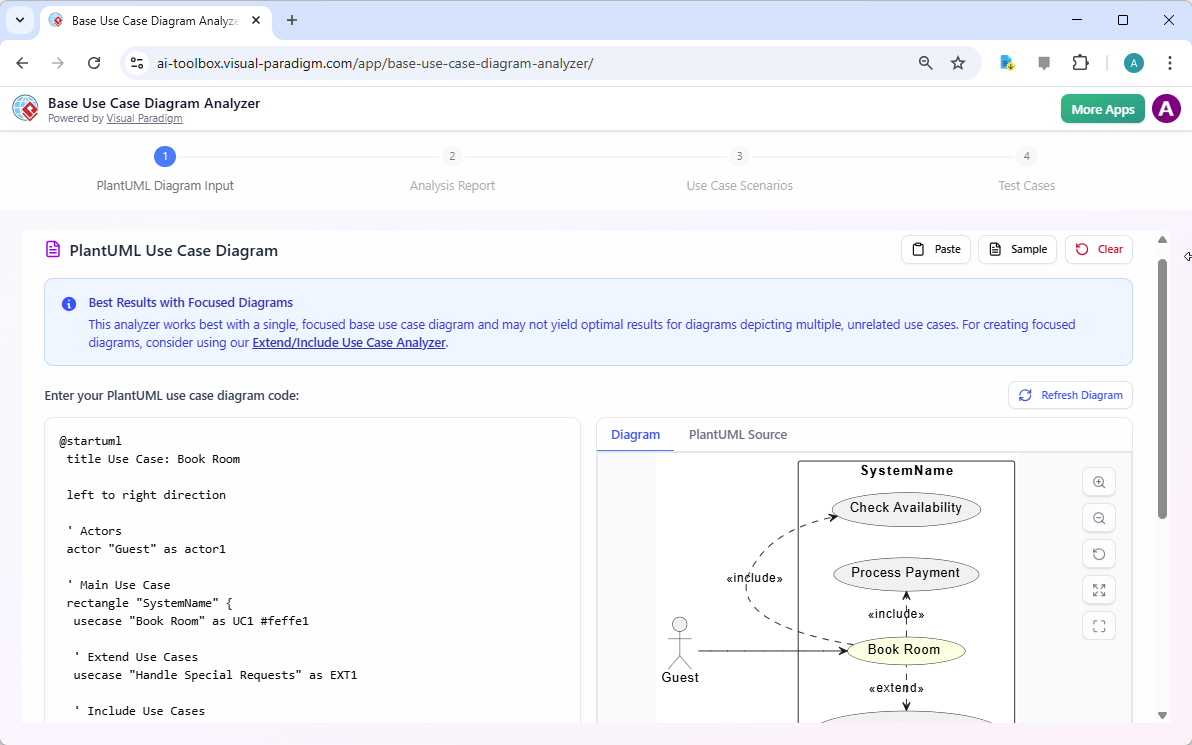
Task: Reset the diagram view rotation
Action: click(1098, 553)
